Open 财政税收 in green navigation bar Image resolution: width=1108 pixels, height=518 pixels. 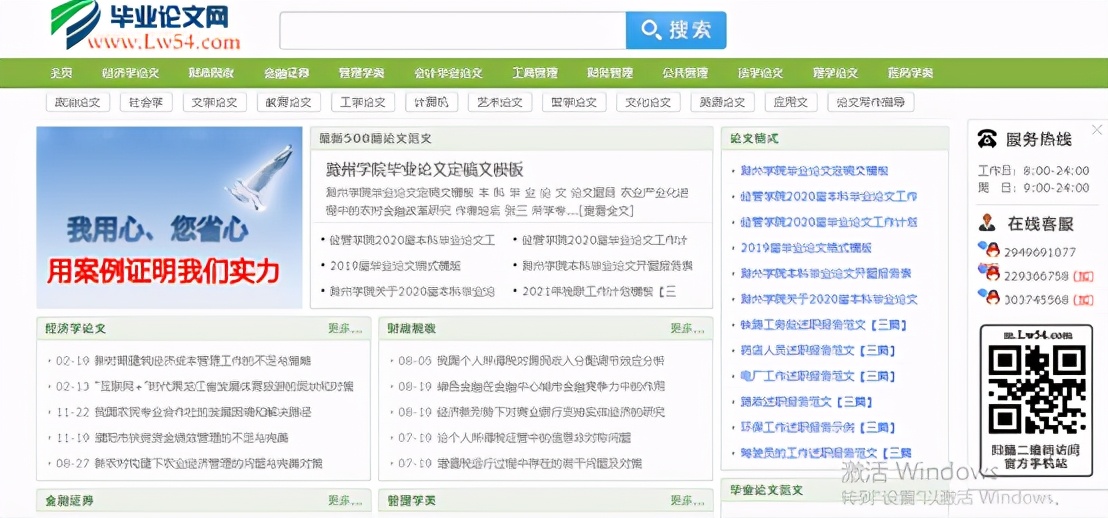[x=211, y=73]
